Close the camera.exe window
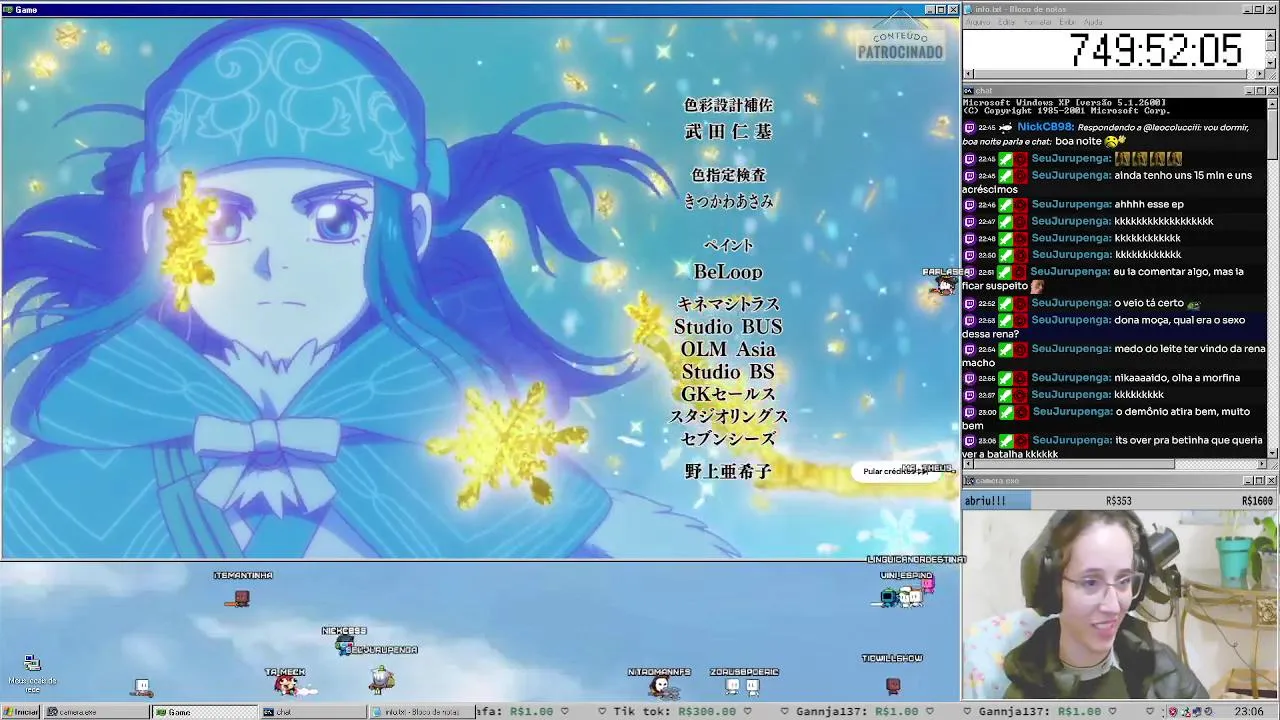 (1272, 481)
